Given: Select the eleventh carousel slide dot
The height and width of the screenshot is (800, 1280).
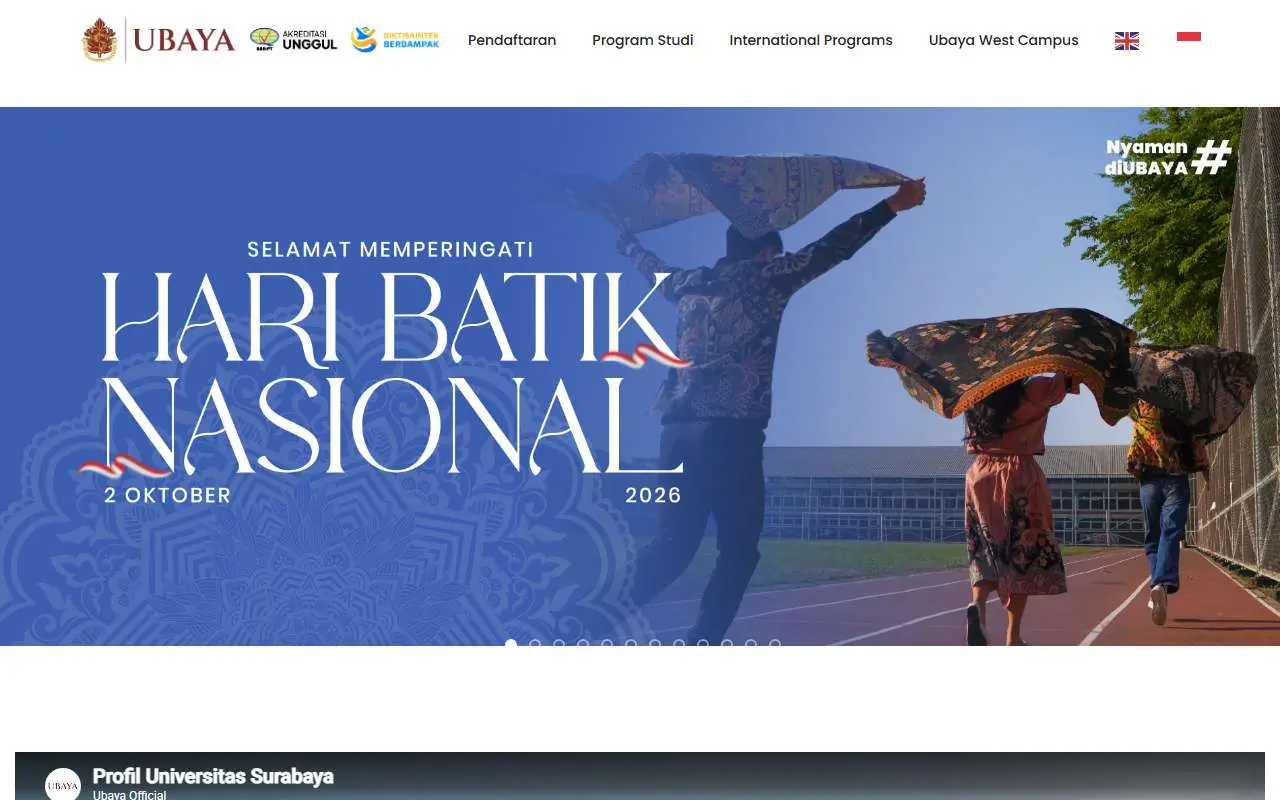Looking at the screenshot, I should 751,644.
